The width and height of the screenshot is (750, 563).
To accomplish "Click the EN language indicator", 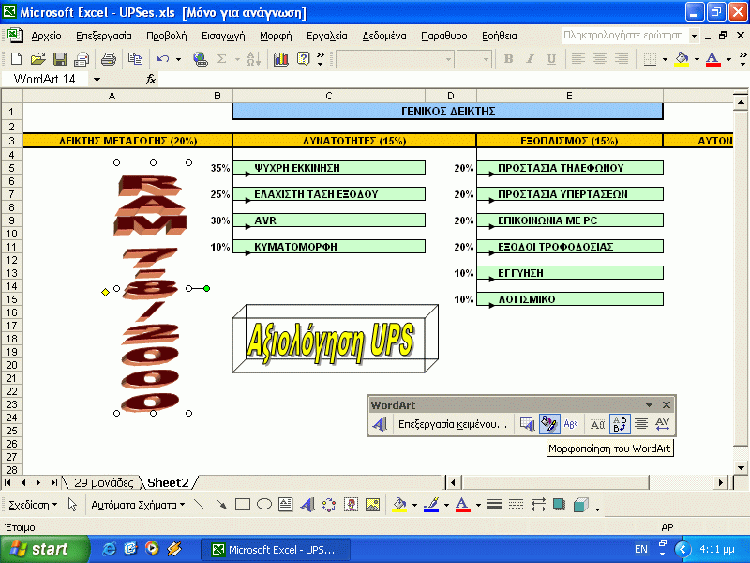I will tap(641, 549).
